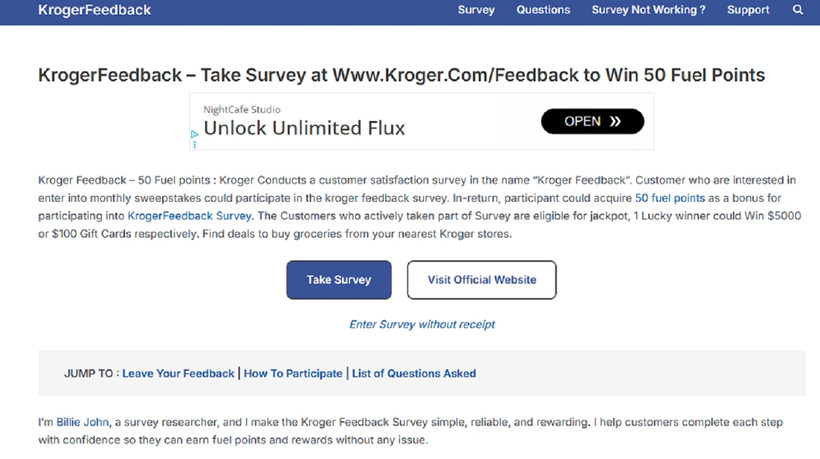Click the ad choices triangle icon
Image resolution: width=820 pixels, height=459 pixels.
194,133
